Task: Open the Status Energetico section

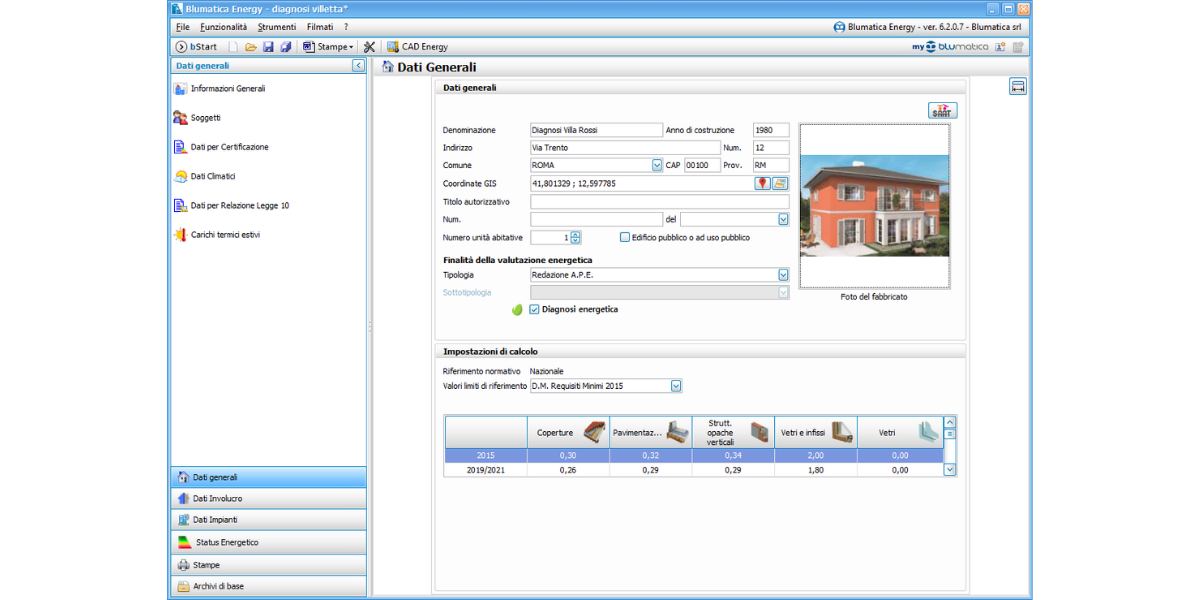Action: coord(226,542)
